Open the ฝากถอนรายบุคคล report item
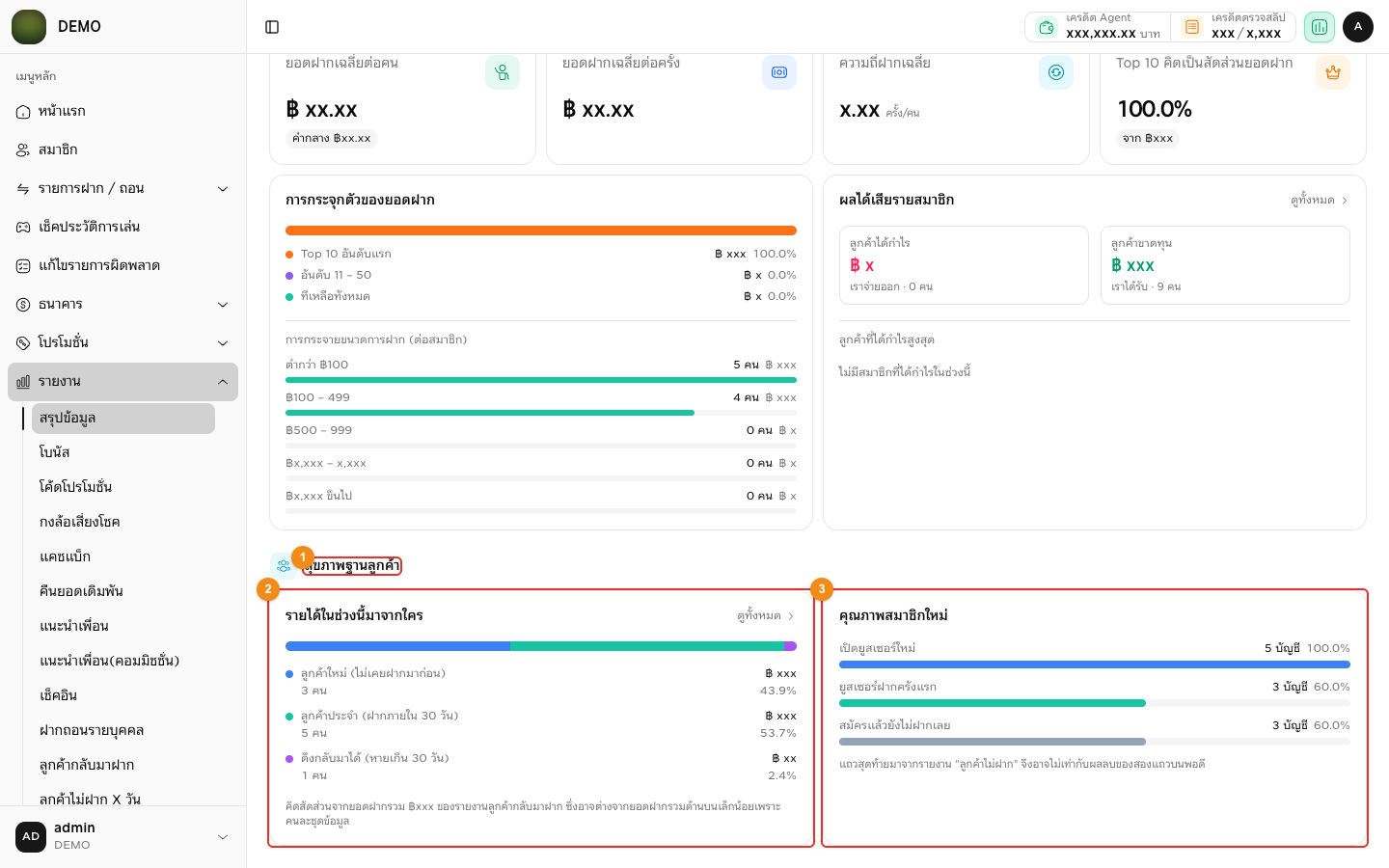Viewport: 1389px width, 868px height. point(123,731)
